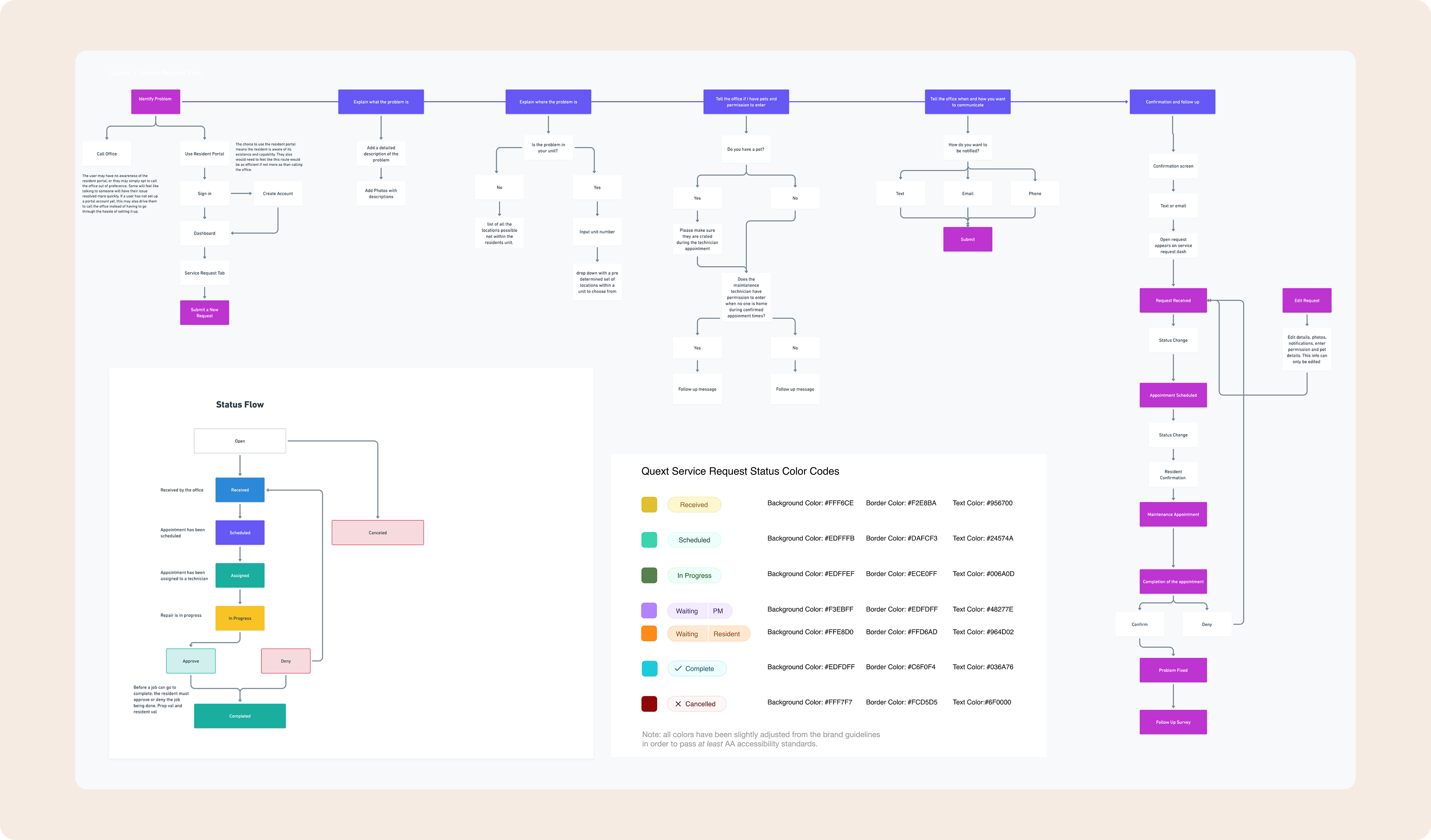Viewport: 1431px width, 840px height.
Task: Click the yellow Received color swatch
Action: coord(649,504)
